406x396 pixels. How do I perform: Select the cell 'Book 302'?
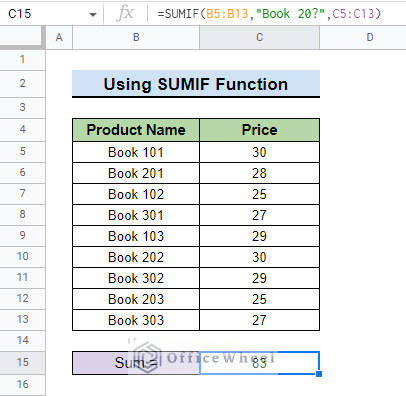pyautogui.click(x=136, y=278)
